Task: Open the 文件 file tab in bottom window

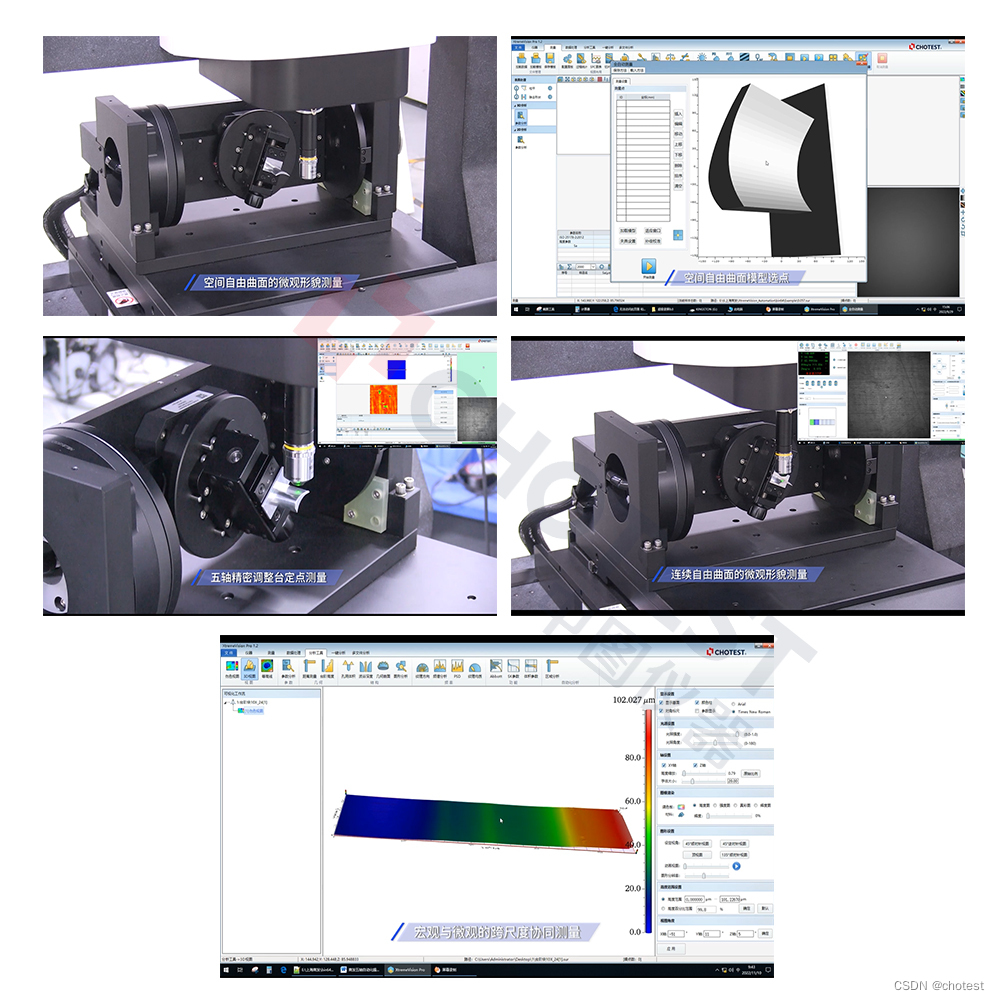Action: [x=229, y=653]
